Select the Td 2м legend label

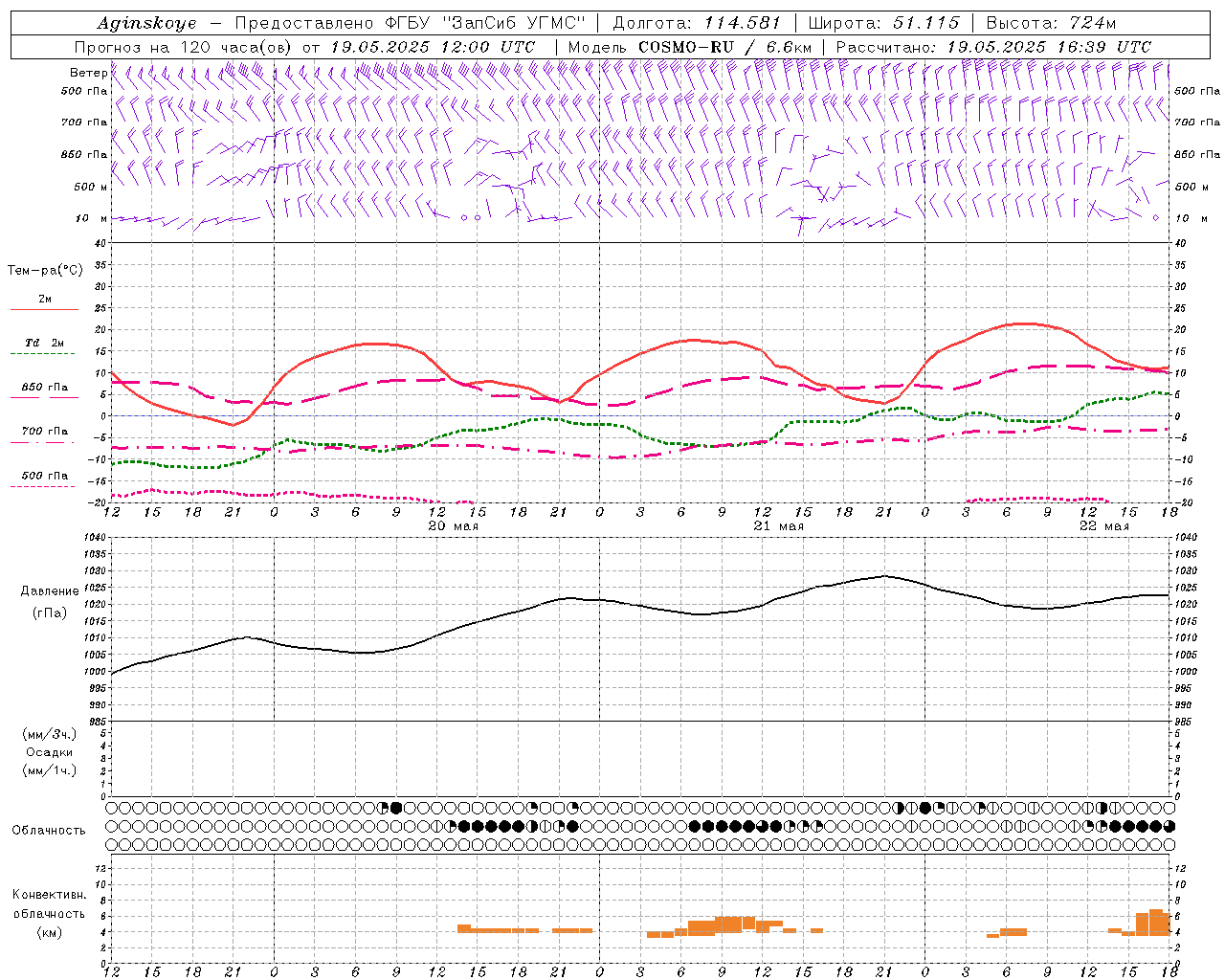point(45,343)
